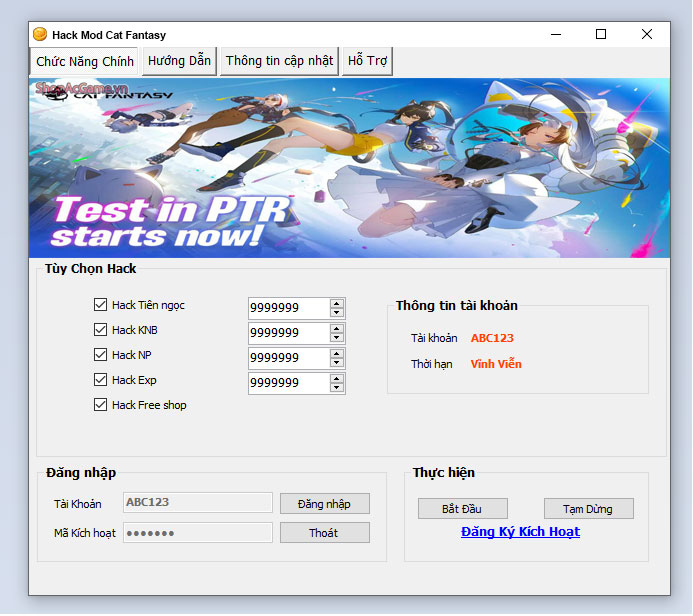Increase the Hack NP value with up arrow
The width and height of the screenshot is (693, 616).
click(x=337, y=354)
